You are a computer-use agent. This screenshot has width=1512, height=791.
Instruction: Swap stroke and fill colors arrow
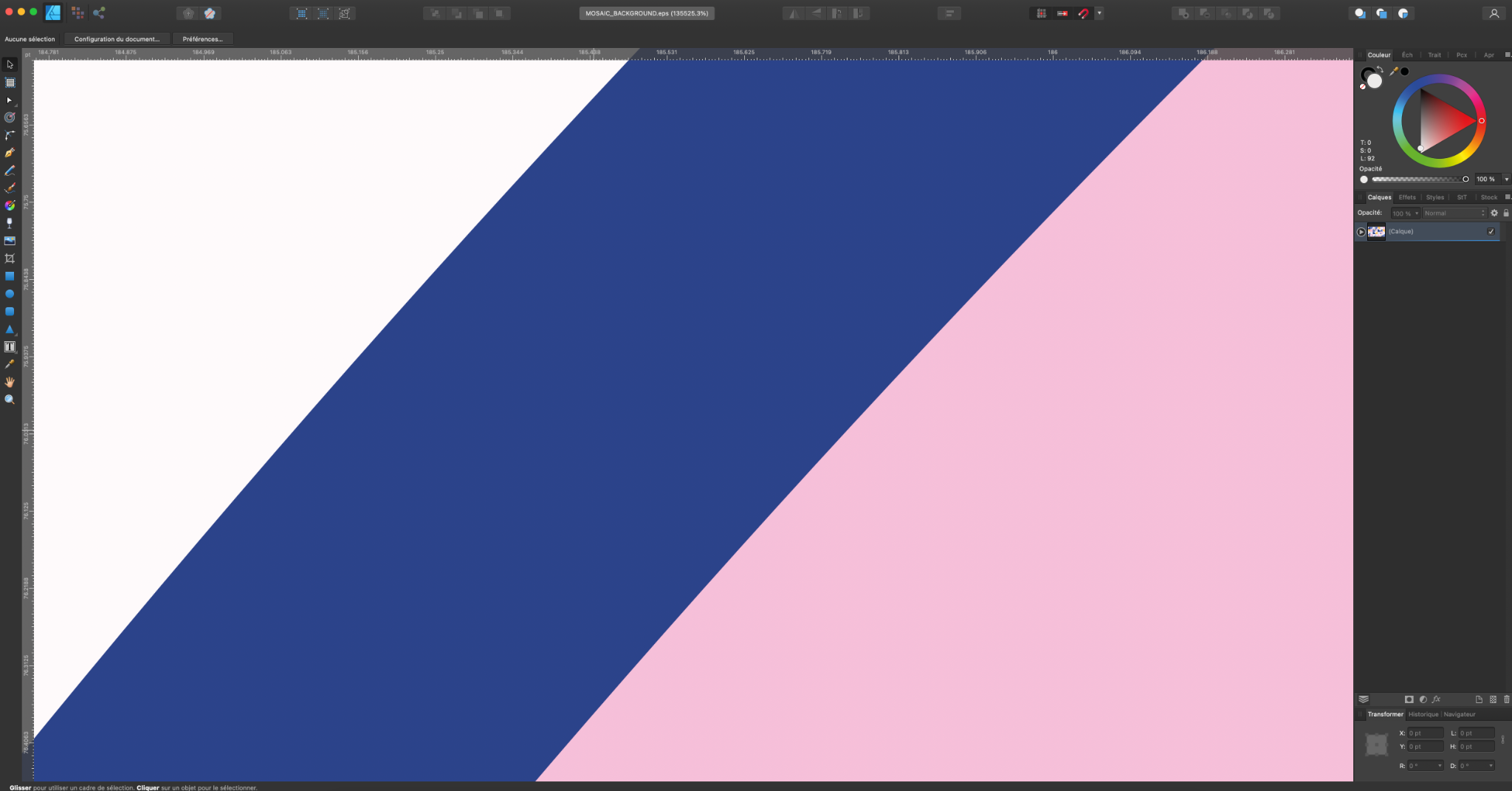[x=1381, y=69]
